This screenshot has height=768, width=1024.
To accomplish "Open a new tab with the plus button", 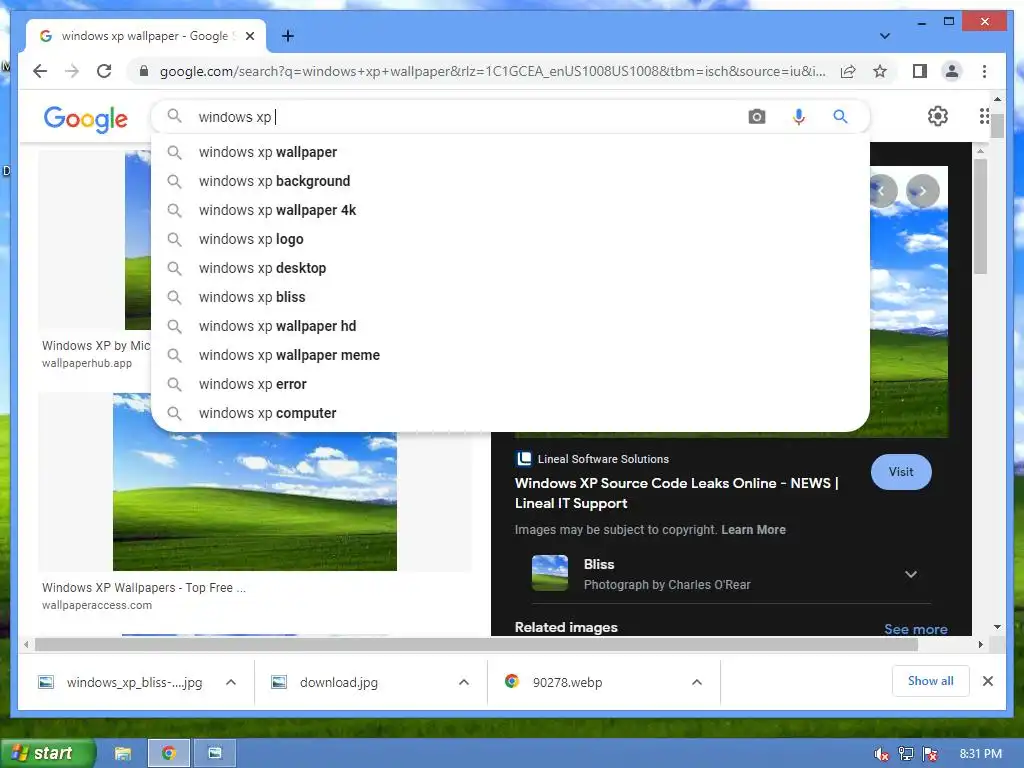I will 287,36.
